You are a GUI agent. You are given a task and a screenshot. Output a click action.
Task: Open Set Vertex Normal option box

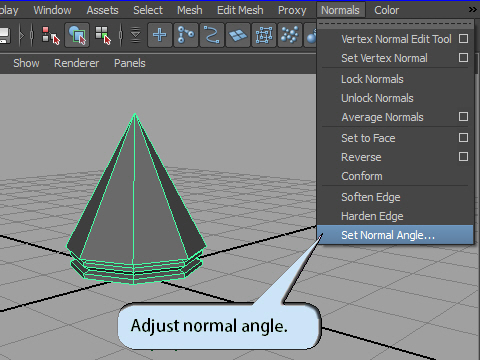[x=463, y=58]
